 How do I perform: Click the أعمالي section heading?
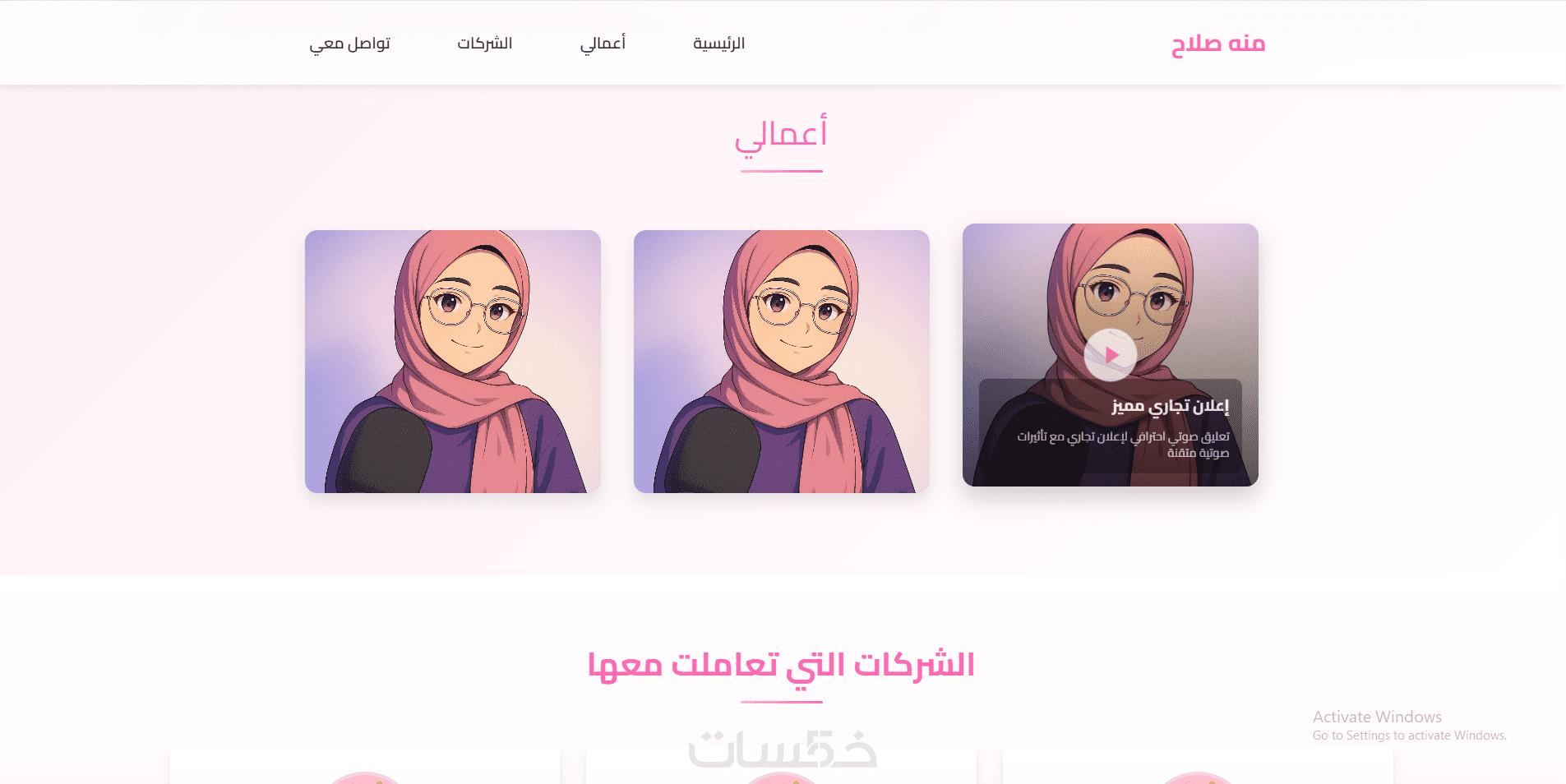[x=781, y=135]
